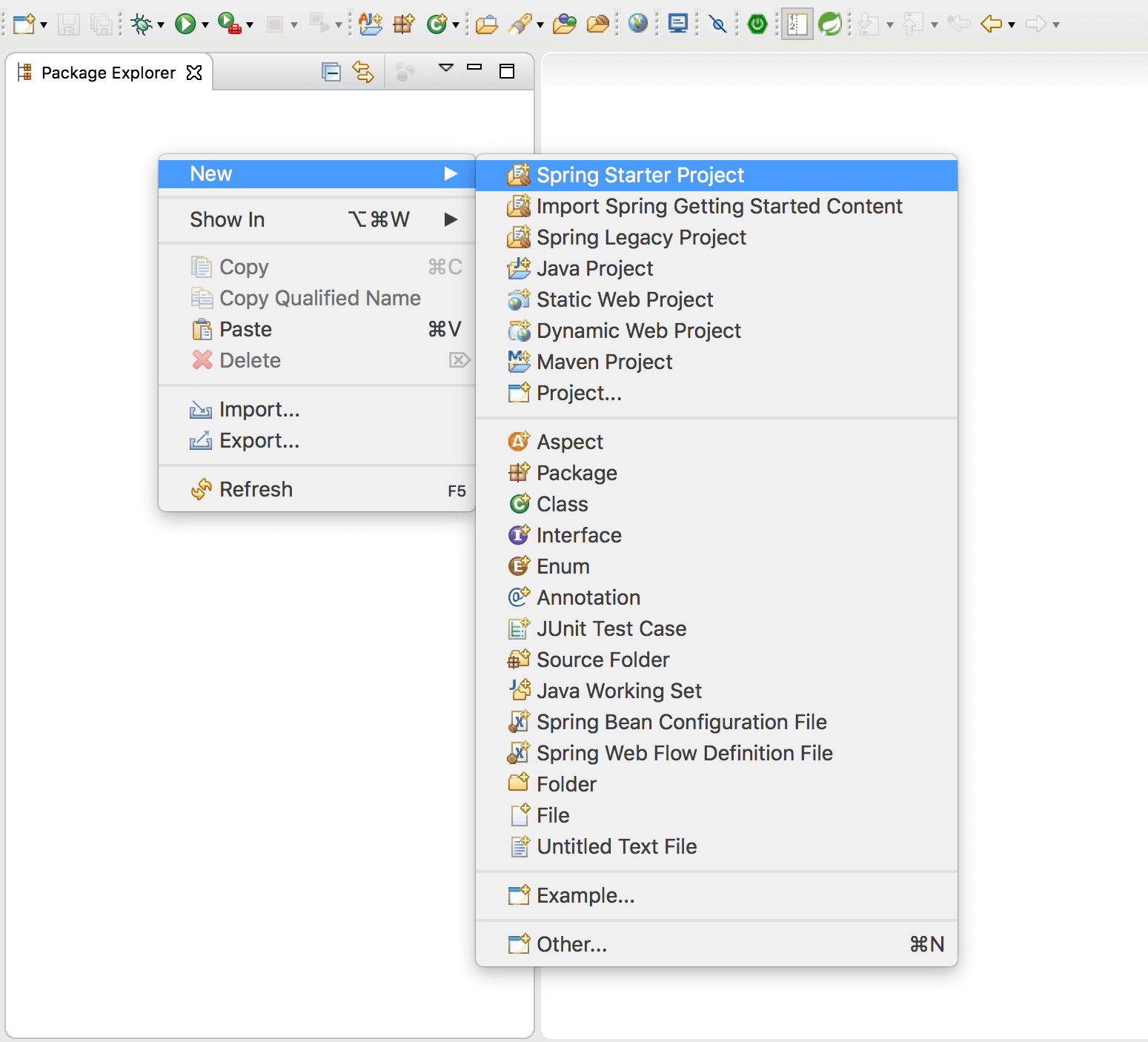Select the Package Explorer tab
Image resolution: width=1148 pixels, height=1042 pixels.
coord(108,73)
